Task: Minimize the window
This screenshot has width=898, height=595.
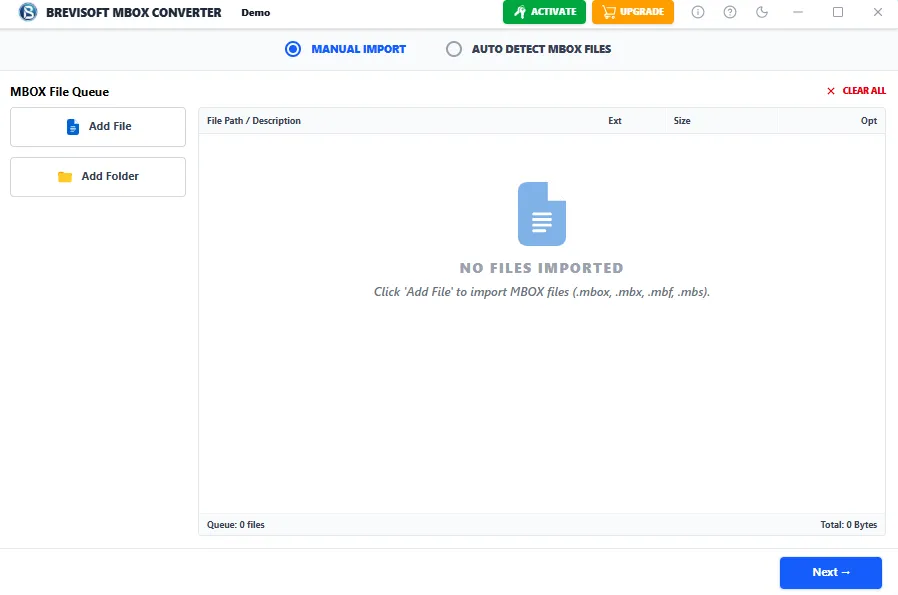Action: tap(798, 12)
